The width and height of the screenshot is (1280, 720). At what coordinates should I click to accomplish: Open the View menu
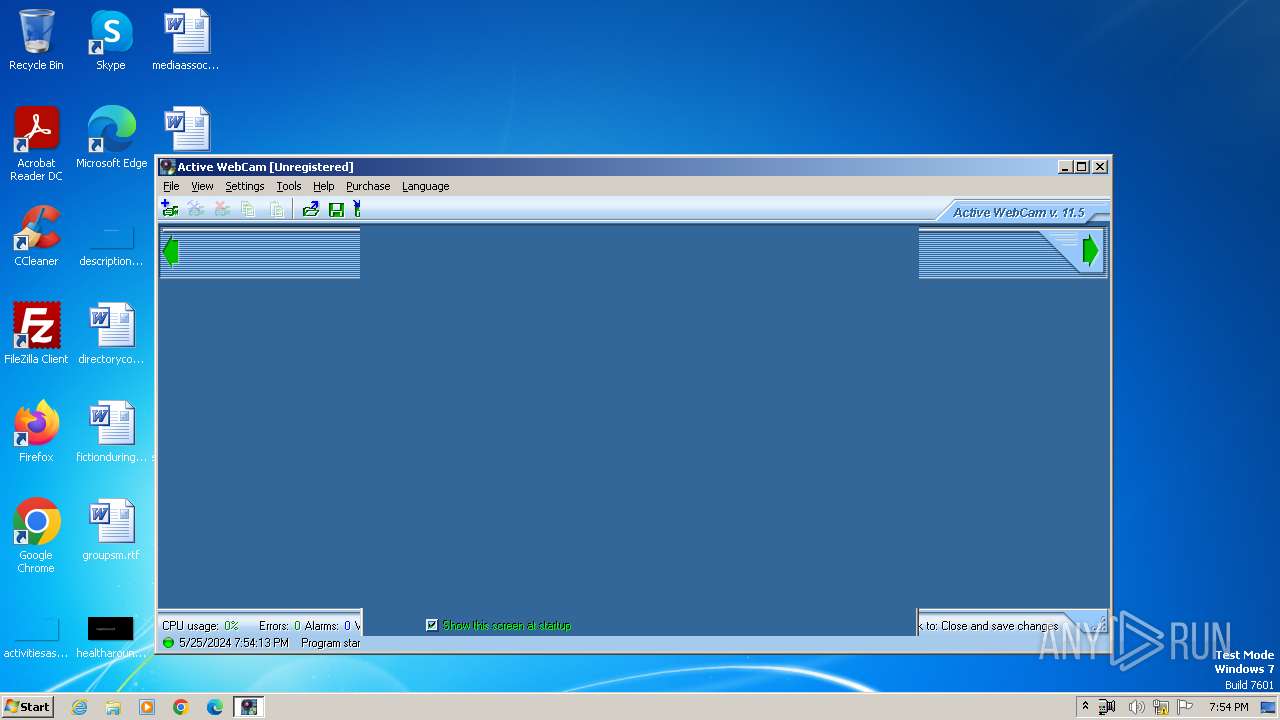click(x=202, y=186)
